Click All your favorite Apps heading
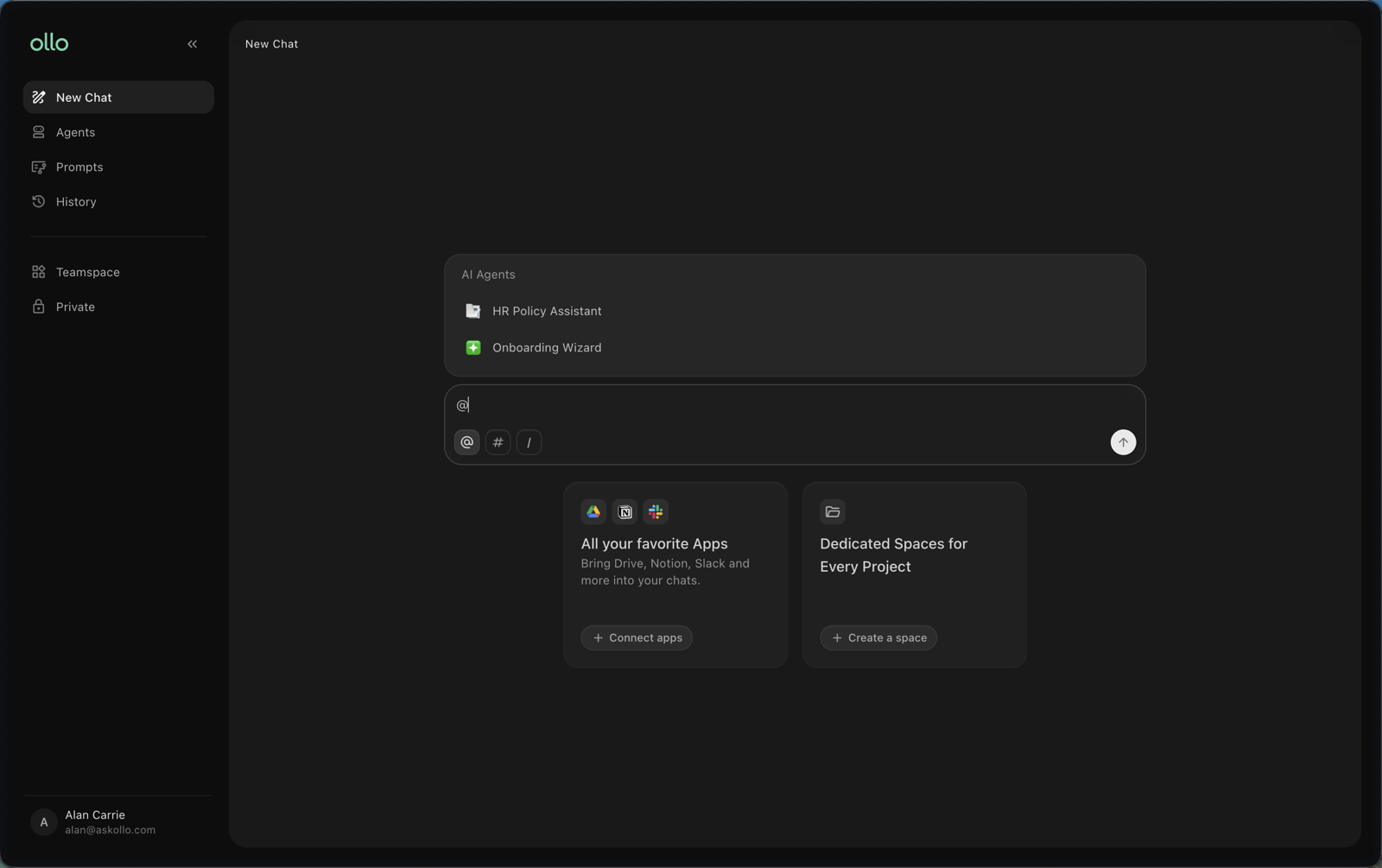The image size is (1382, 868). click(x=654, y=543)
